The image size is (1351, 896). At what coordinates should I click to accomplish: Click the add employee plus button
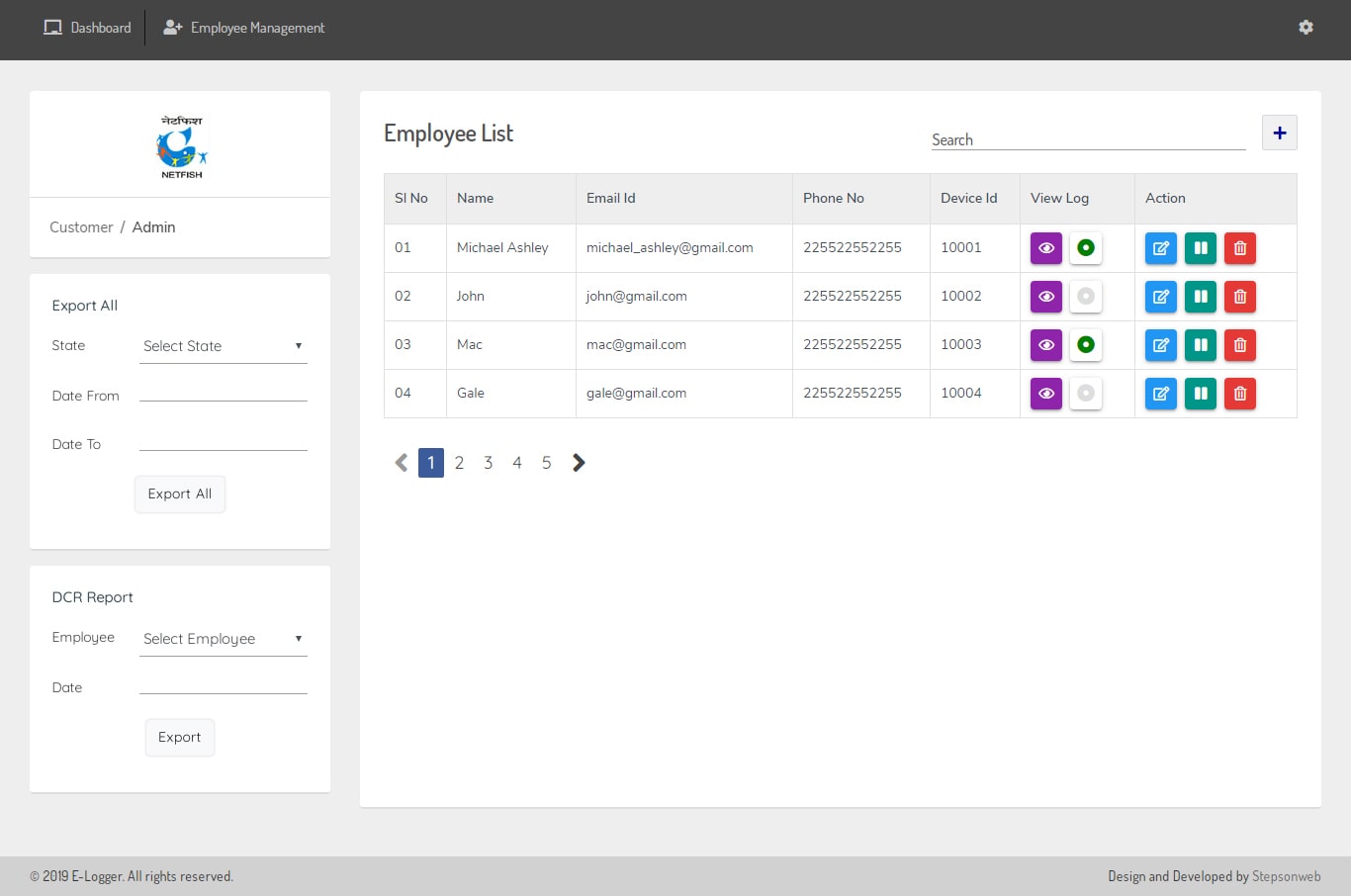pos(1280,133)
